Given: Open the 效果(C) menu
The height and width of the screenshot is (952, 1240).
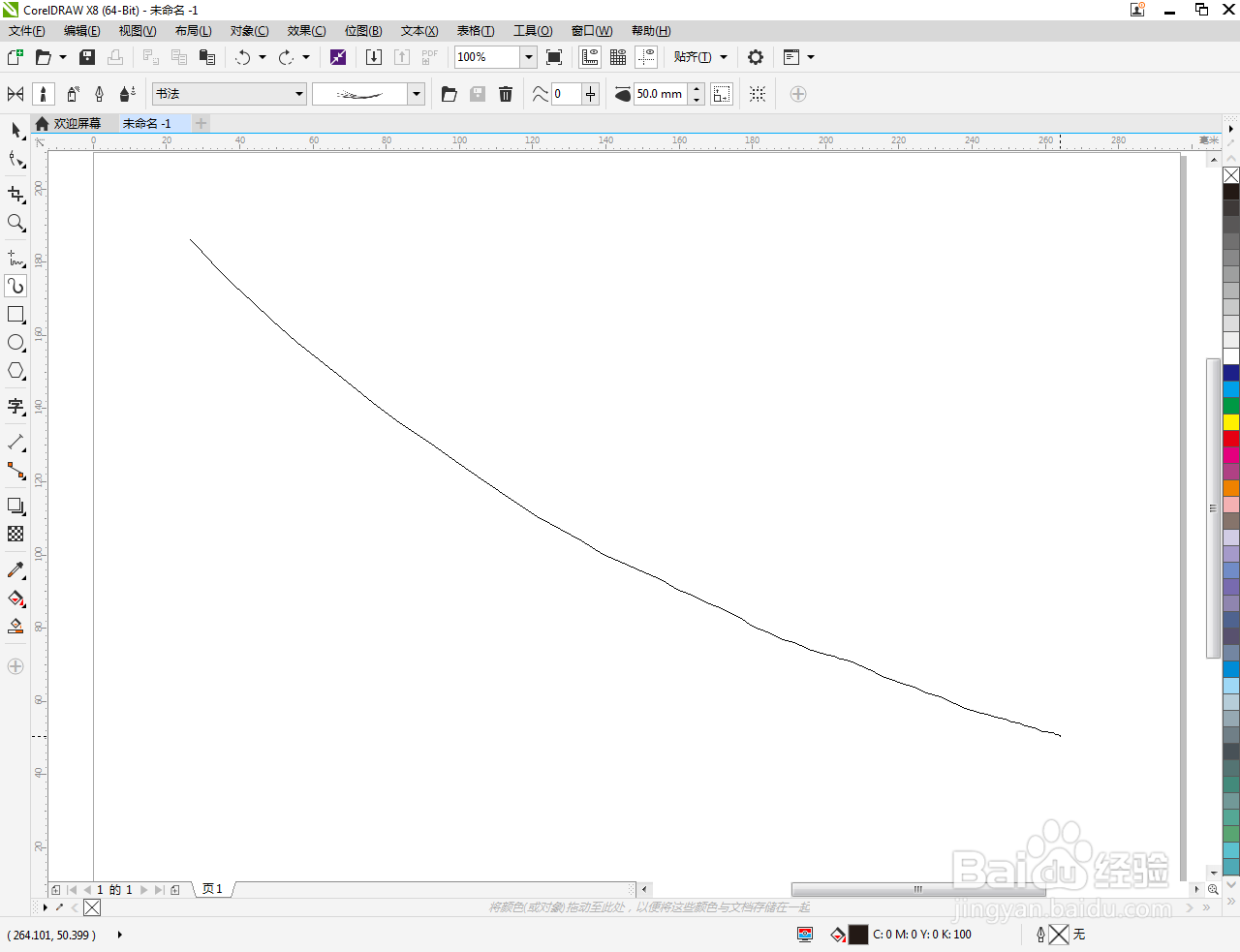Looking at the screenshot, I should pyautogui.click(x=306, y=31).
